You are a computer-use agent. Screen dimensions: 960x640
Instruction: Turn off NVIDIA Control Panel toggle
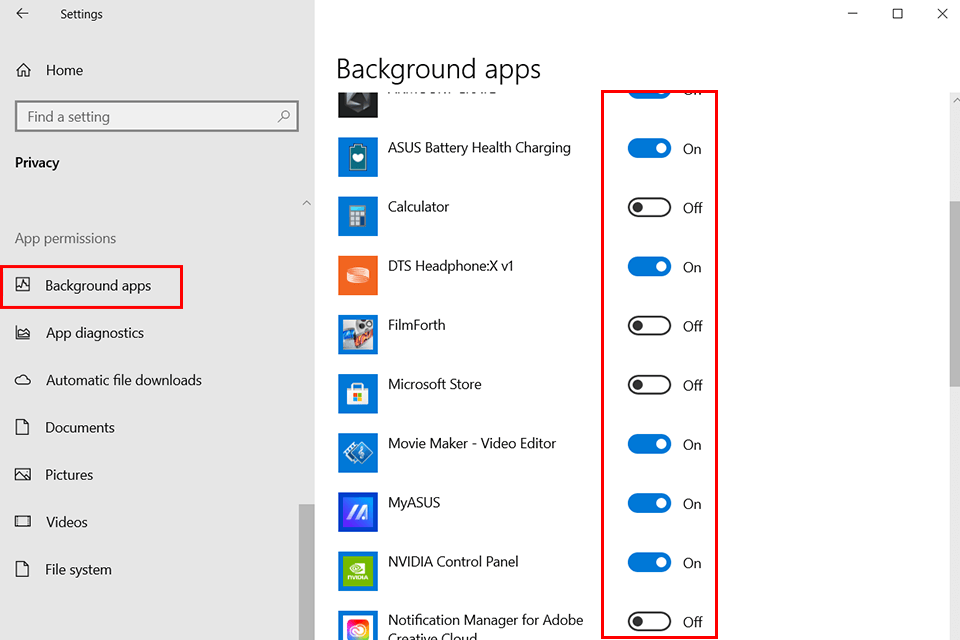coord(649,562)
